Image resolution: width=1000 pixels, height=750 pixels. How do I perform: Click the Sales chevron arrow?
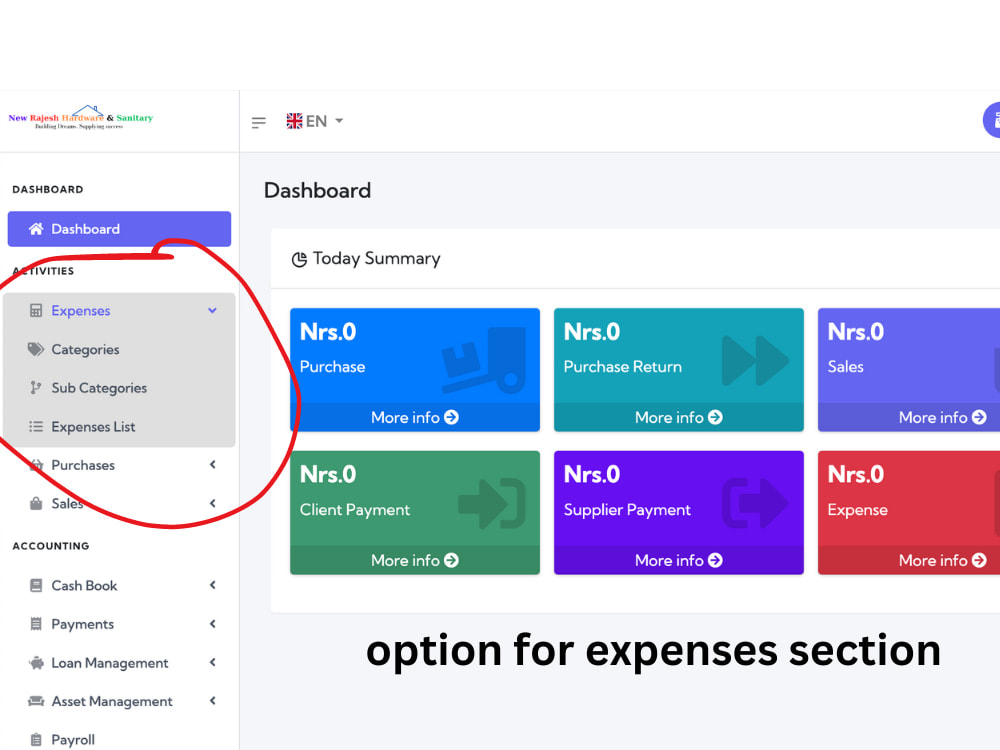point(212,503)
